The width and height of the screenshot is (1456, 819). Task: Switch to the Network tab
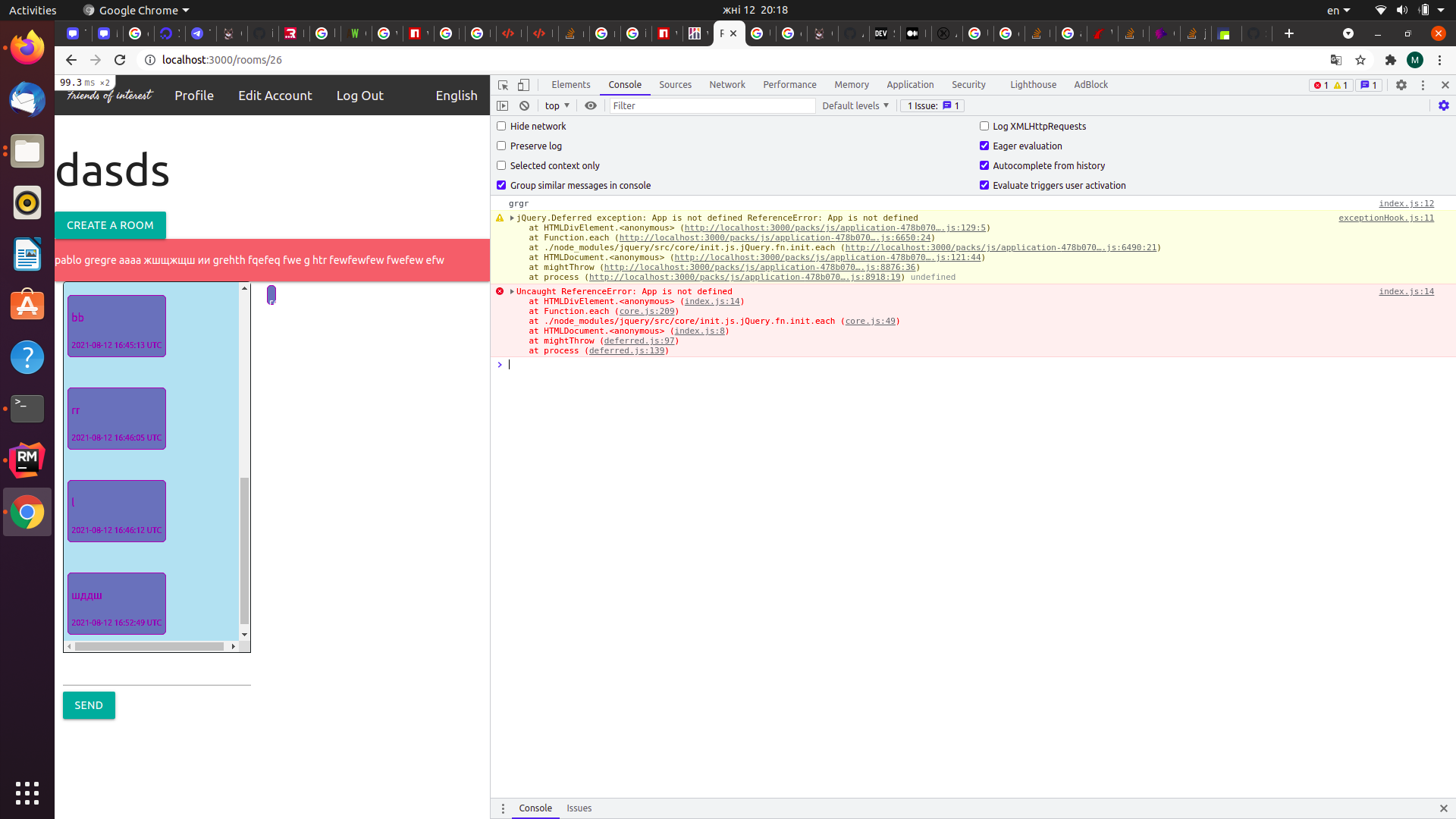(726, 85)
